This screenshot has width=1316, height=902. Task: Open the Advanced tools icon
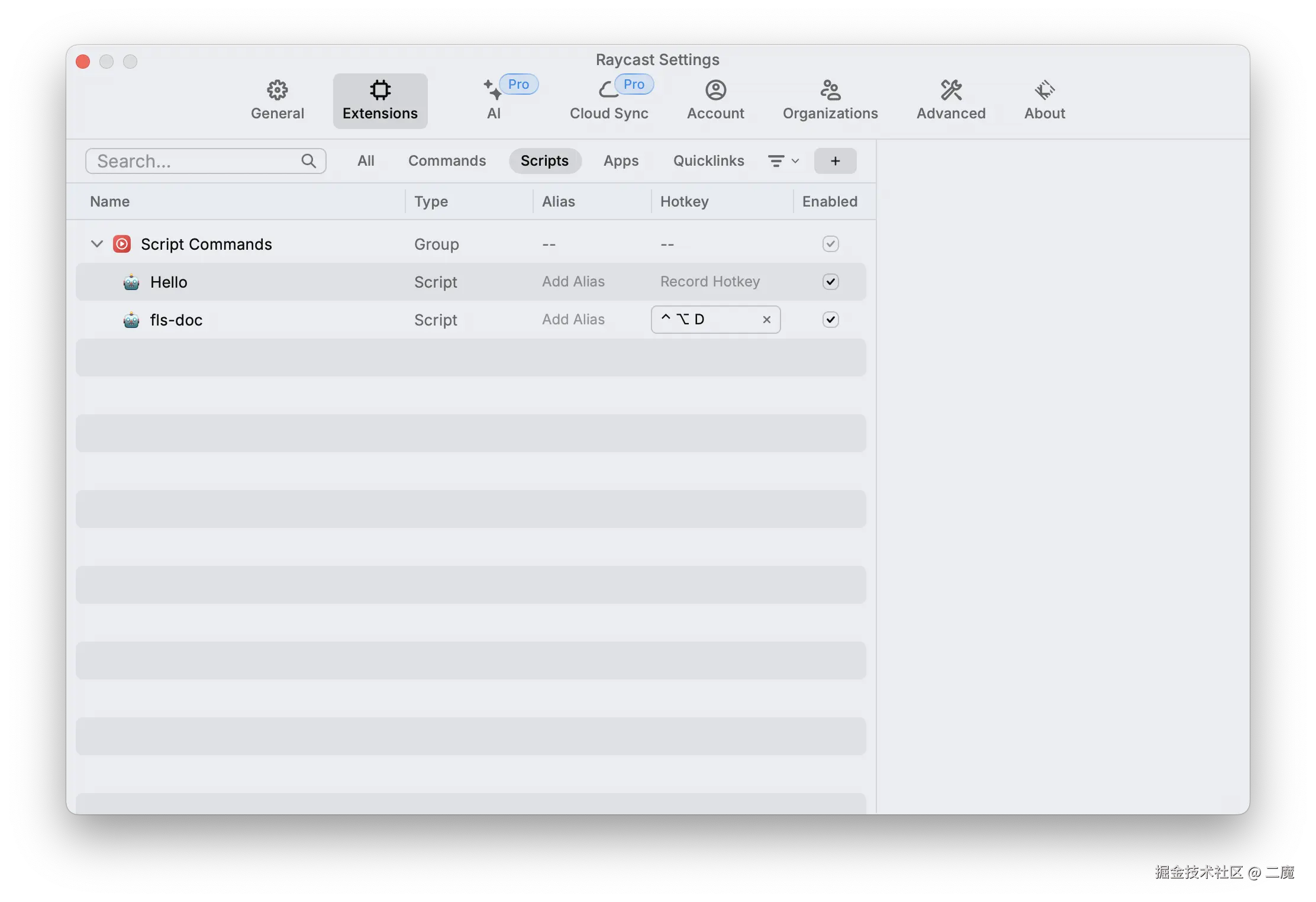pos(951,90)
